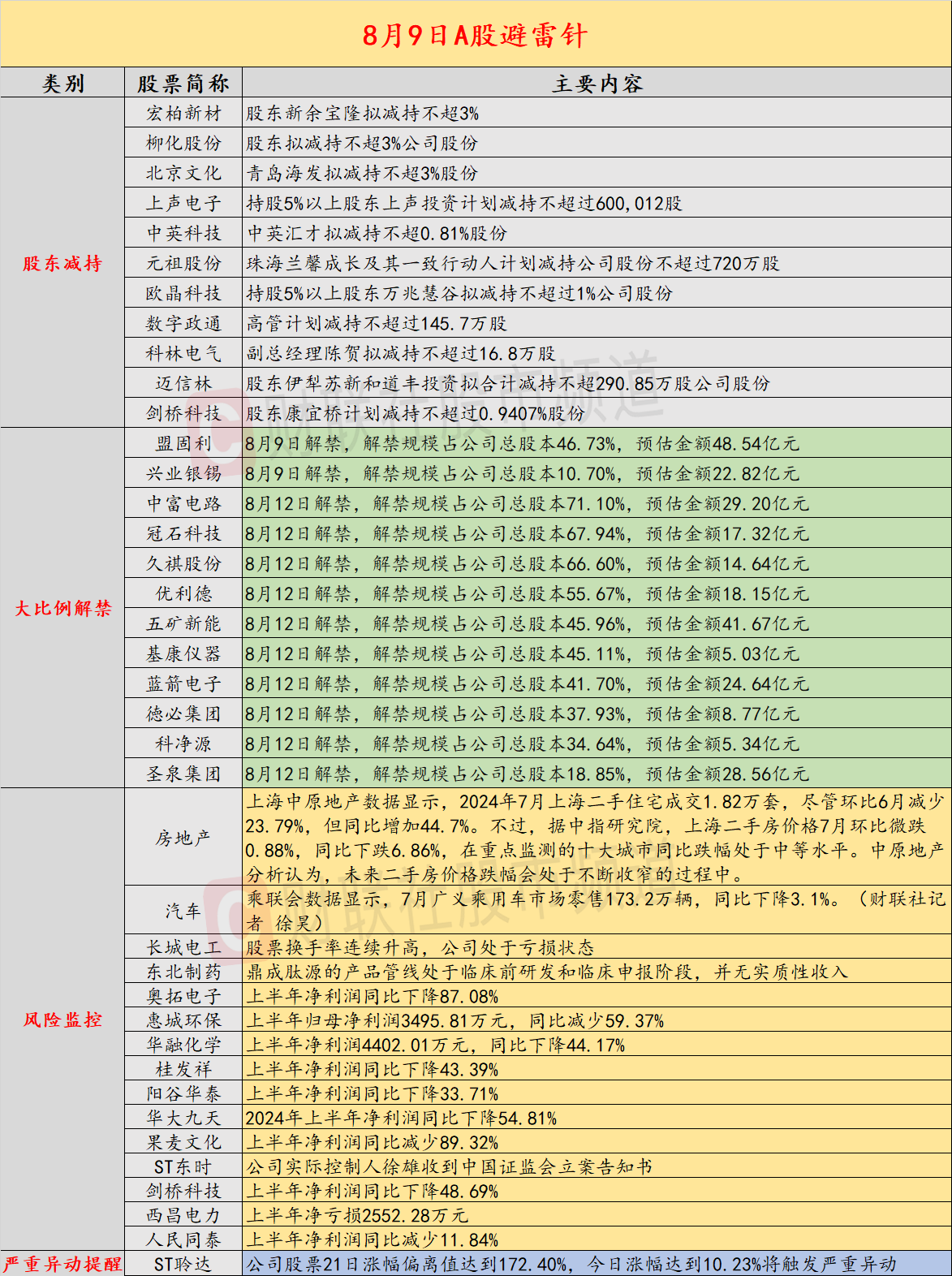Select stock name 宏柏新材

click(183, 114)
